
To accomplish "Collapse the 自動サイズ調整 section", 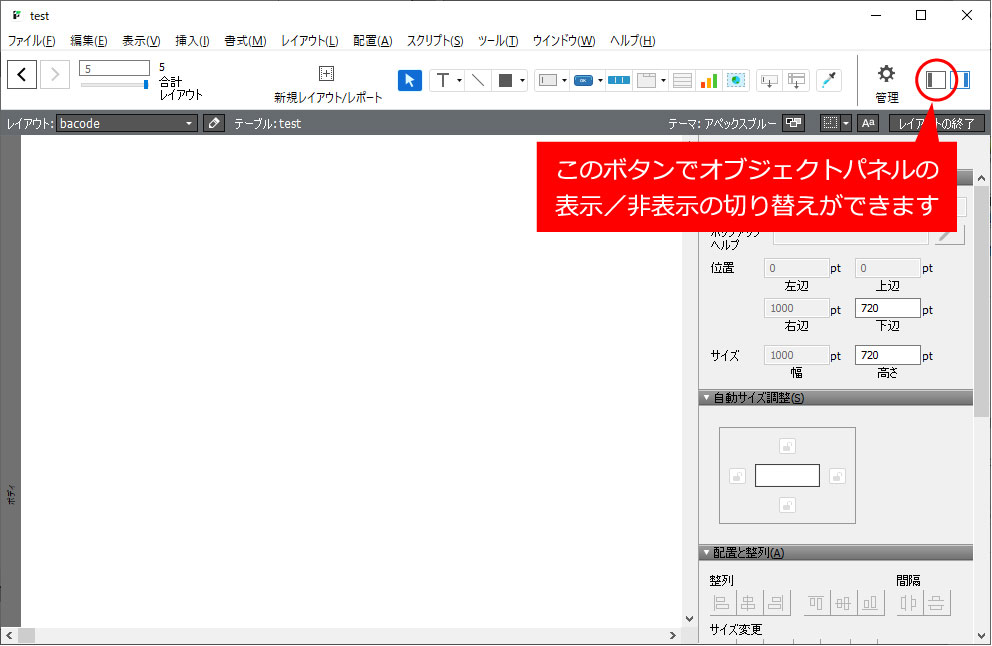I will coord(707,398).
